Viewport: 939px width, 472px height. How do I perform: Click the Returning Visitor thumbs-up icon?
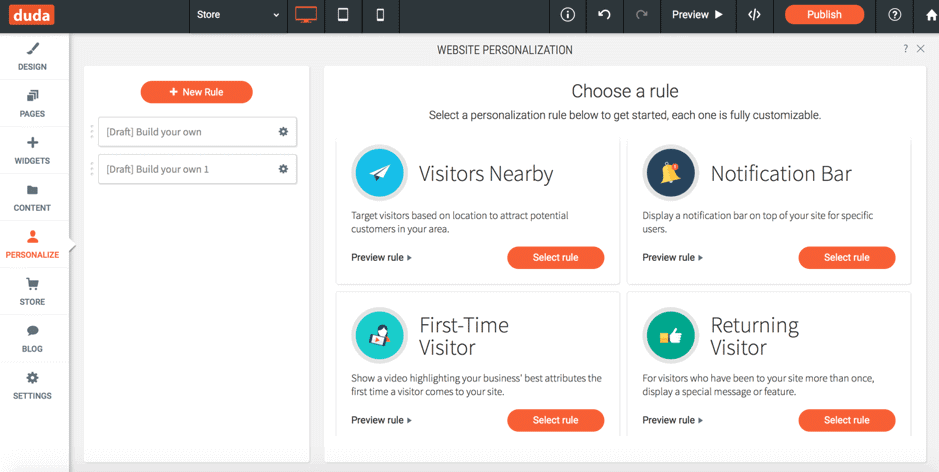tap(671, 335)
